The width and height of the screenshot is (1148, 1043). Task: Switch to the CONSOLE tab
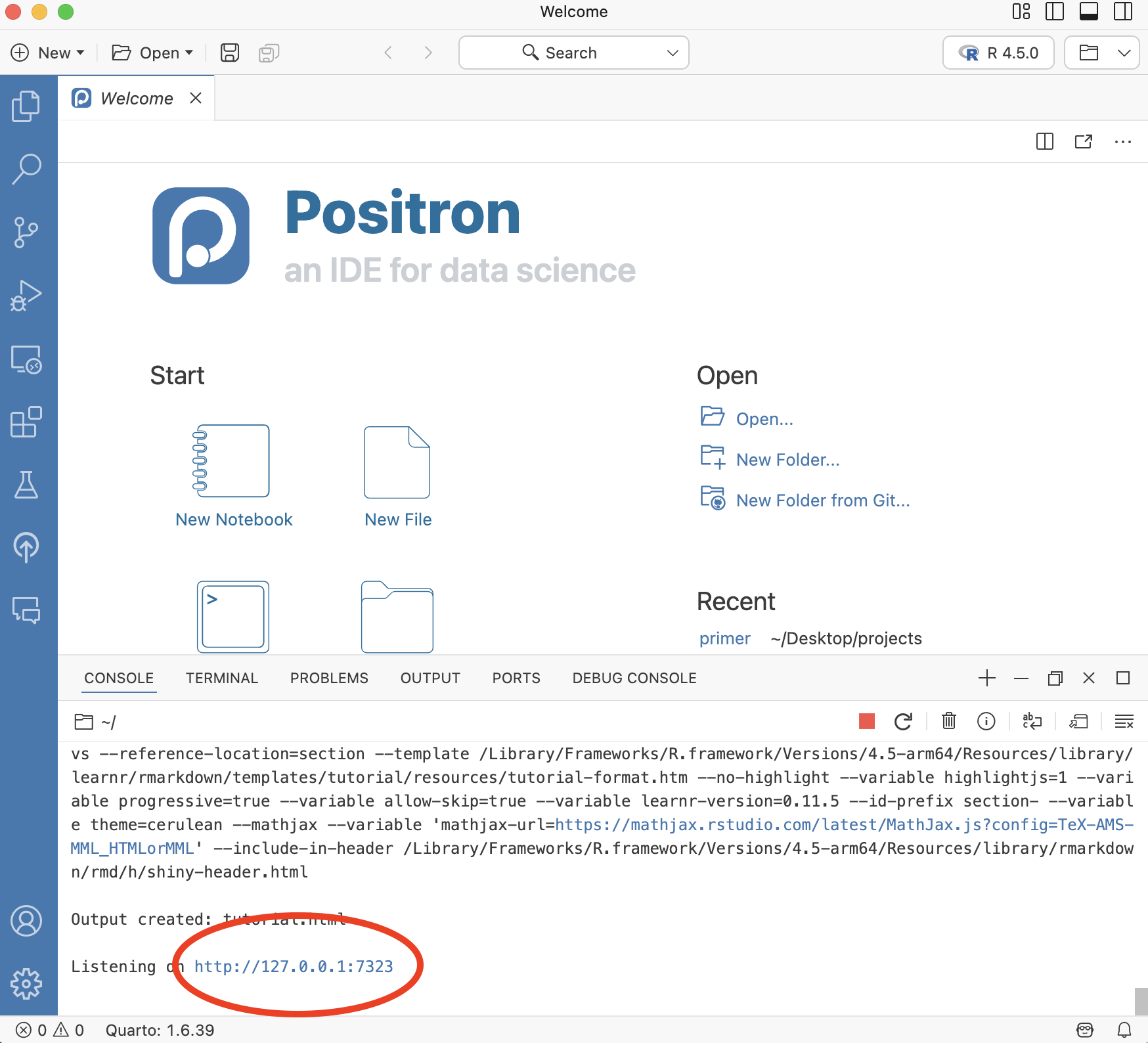click(119, 678)
